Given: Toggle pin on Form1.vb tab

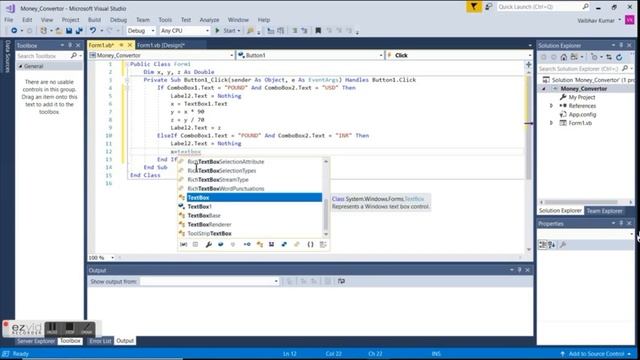Looking at the screenshot, I should tap(121, 45).
